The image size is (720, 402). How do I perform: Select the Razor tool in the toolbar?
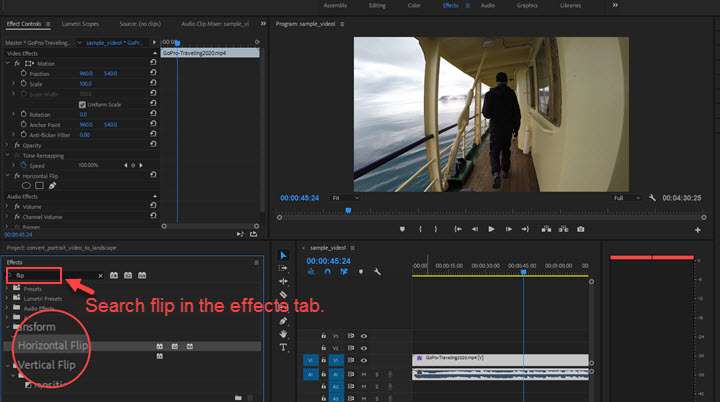pos(283,295)
